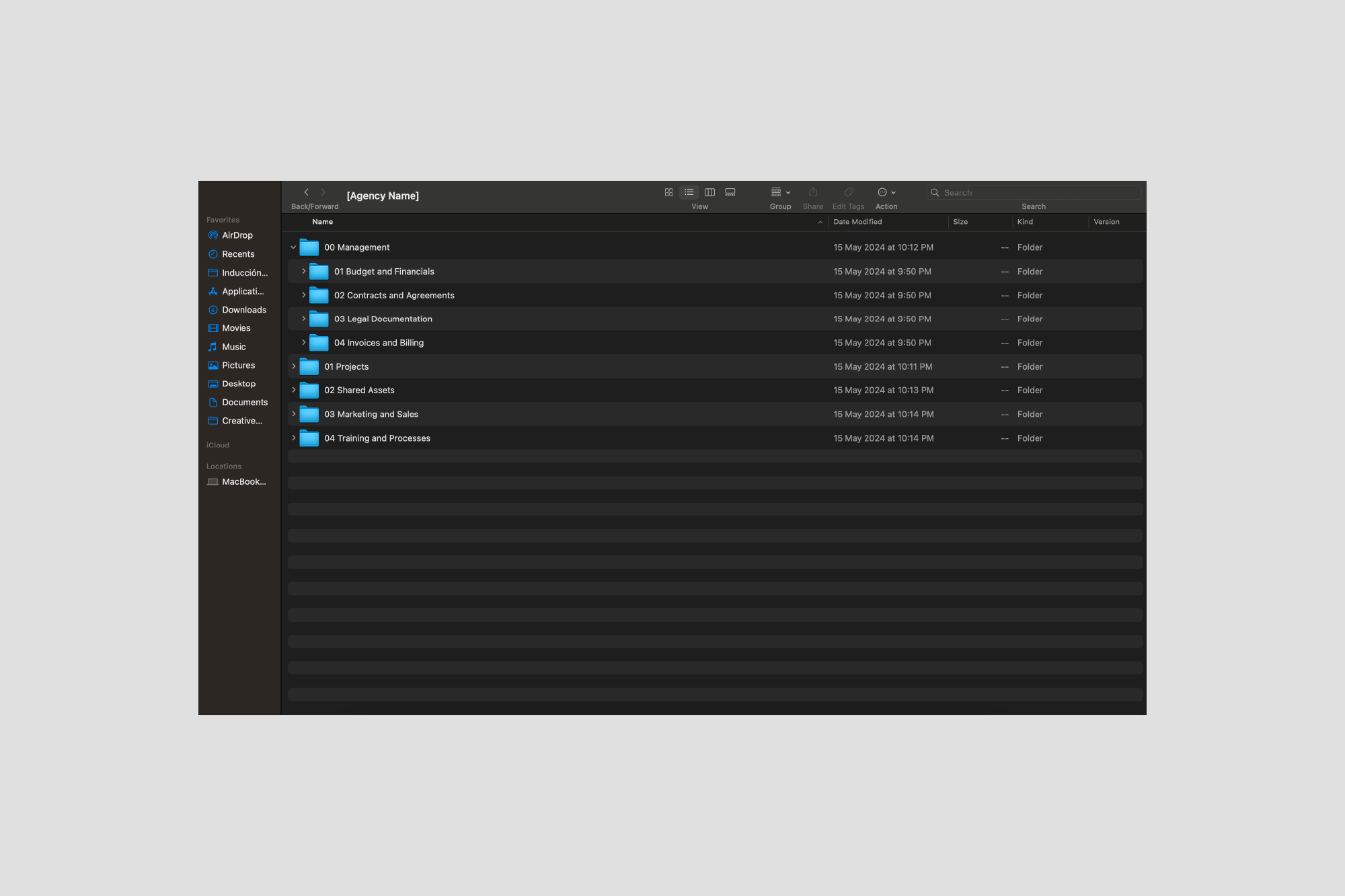Viewport: 1345px width, 896px height.
Task: Open the Share menu icon
Action: pos(812,192)
